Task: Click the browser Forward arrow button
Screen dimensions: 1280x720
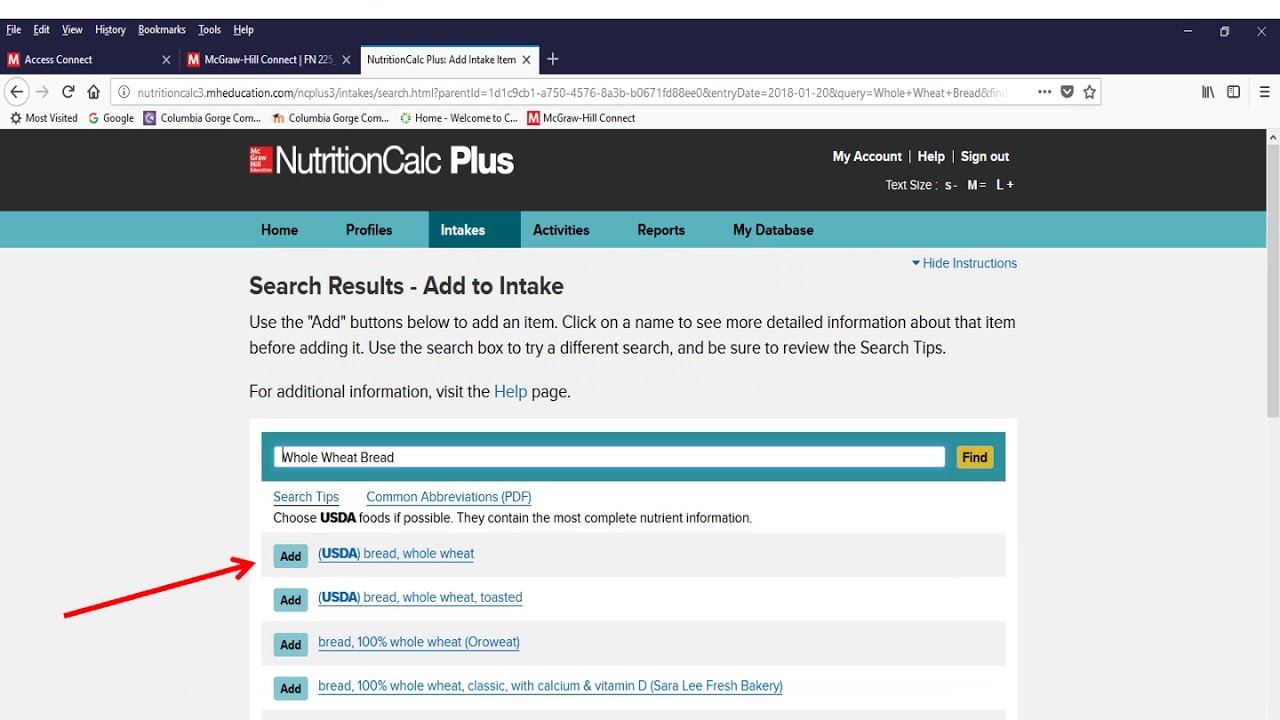Action: pyautogui.click(x=42, y=92)
